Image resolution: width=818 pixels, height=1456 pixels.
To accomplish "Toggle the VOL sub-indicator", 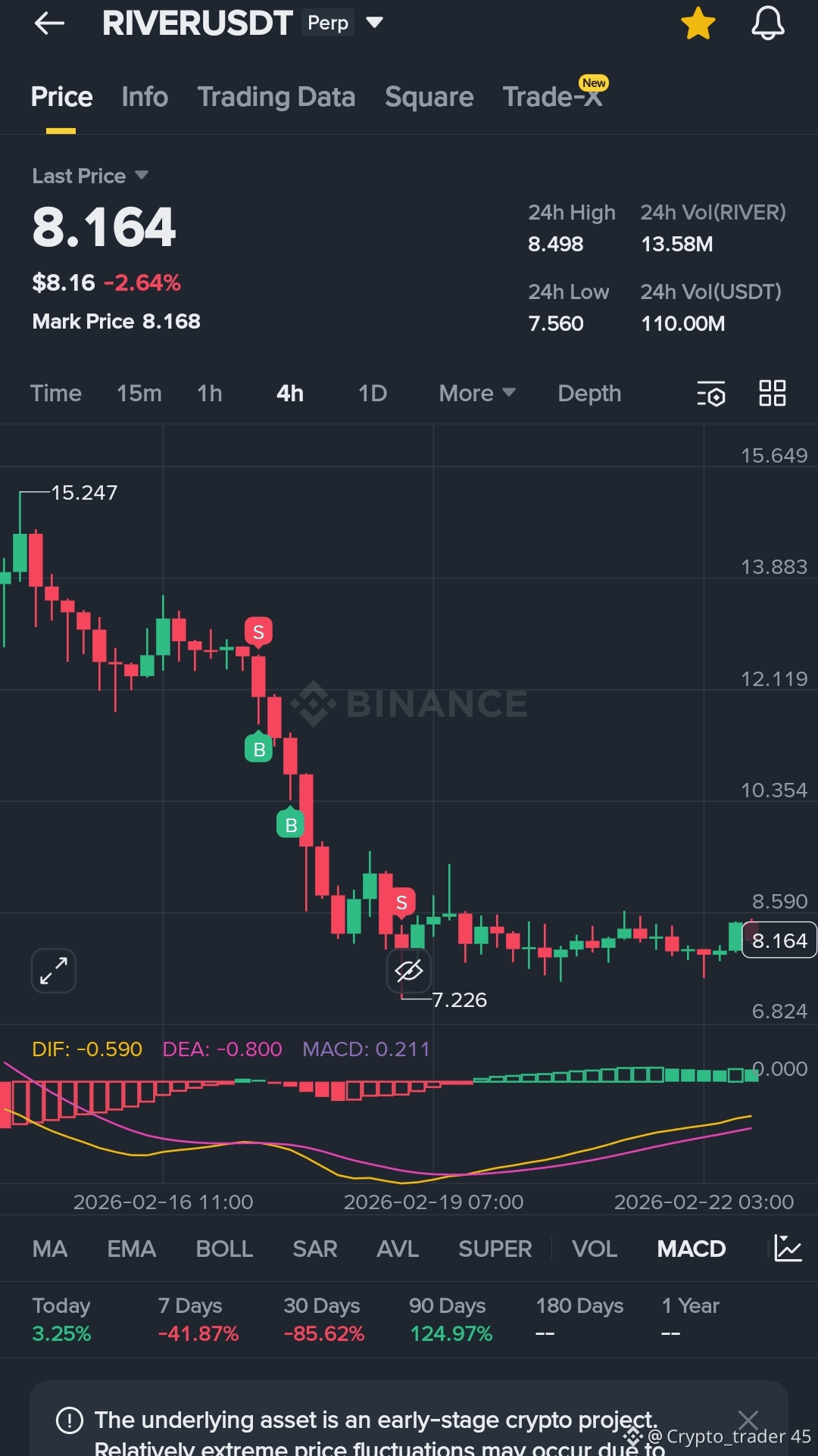I will tap(595, 1249).
